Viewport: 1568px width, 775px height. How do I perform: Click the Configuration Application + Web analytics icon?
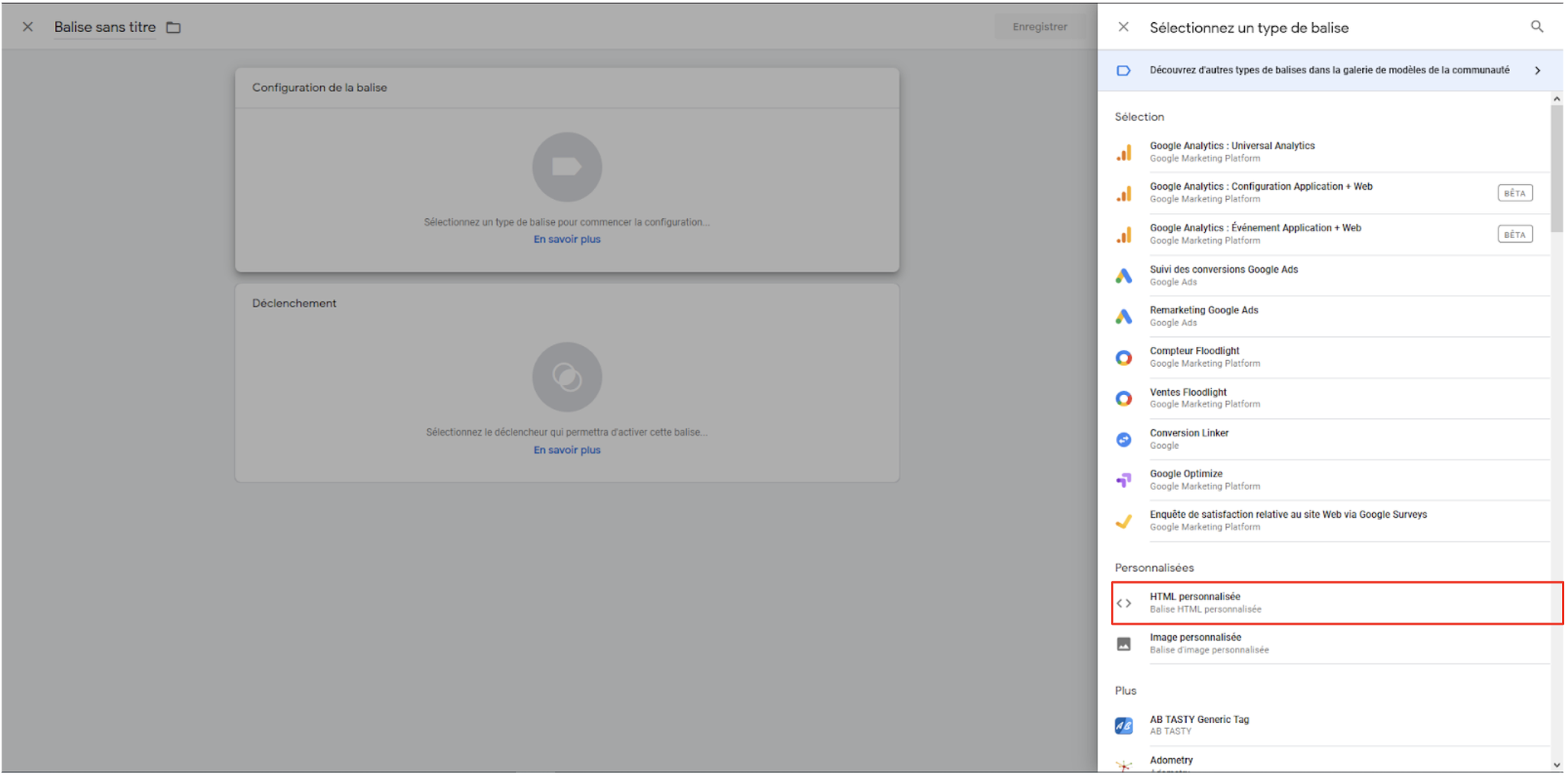click(1123, 193)
